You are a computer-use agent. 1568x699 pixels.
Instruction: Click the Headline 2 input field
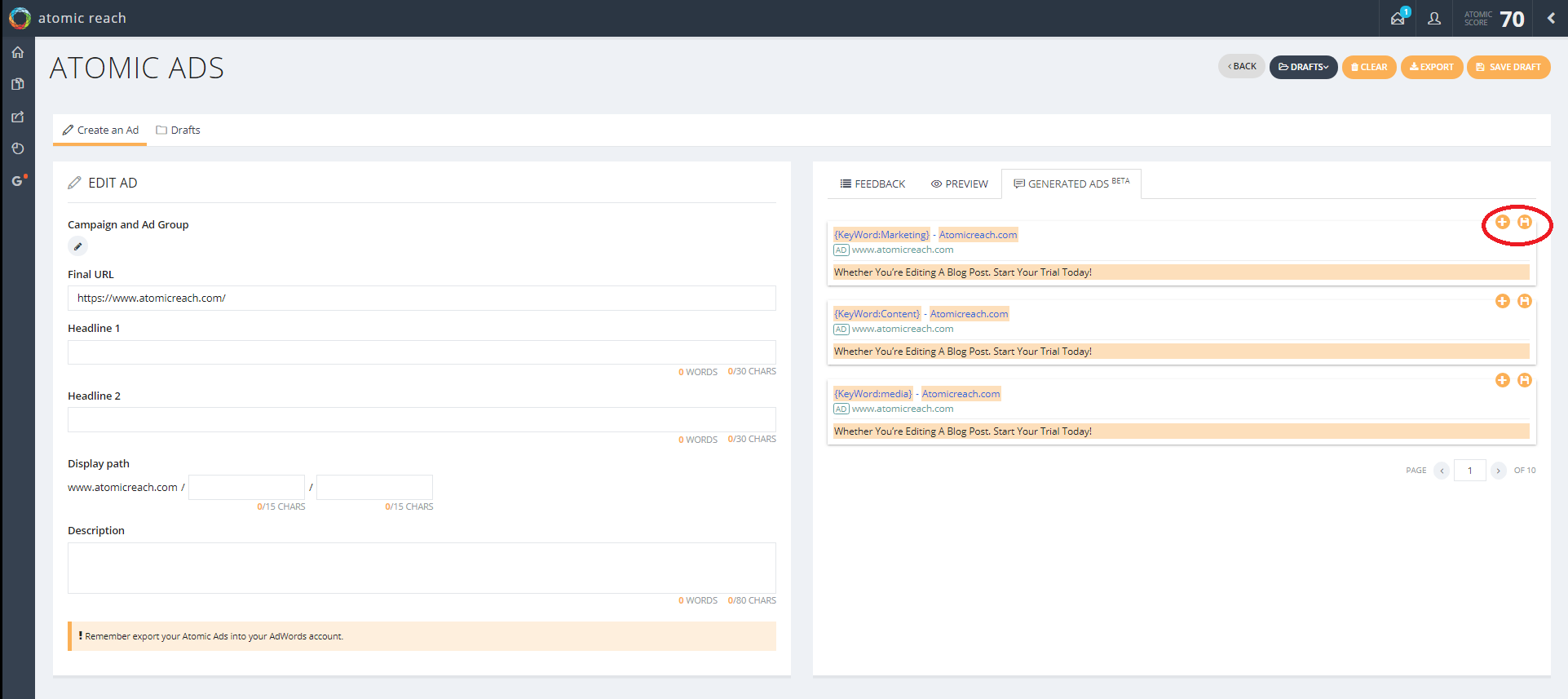coord(422,420)
